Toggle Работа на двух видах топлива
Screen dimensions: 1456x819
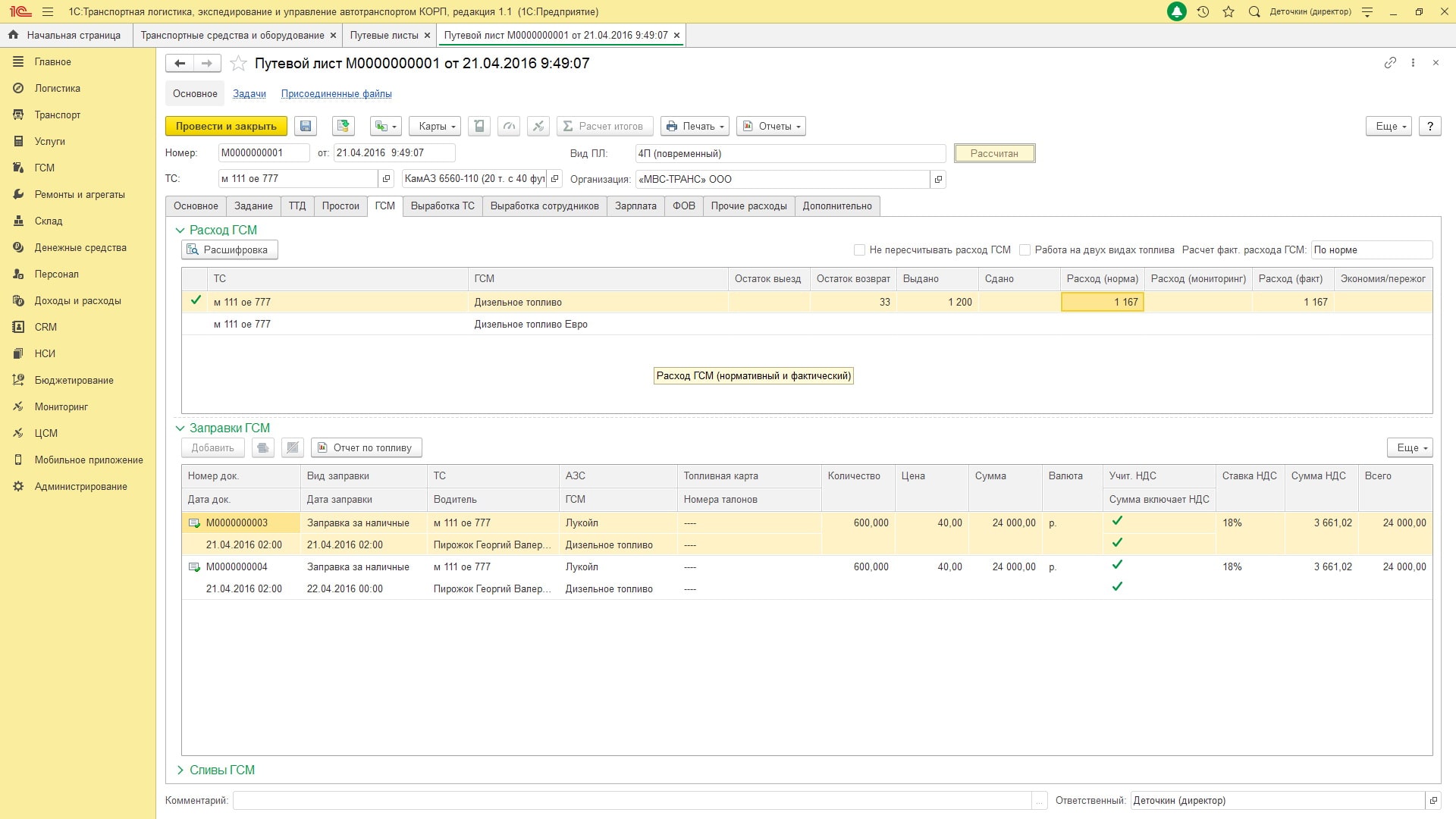(x=1025, y=249)
